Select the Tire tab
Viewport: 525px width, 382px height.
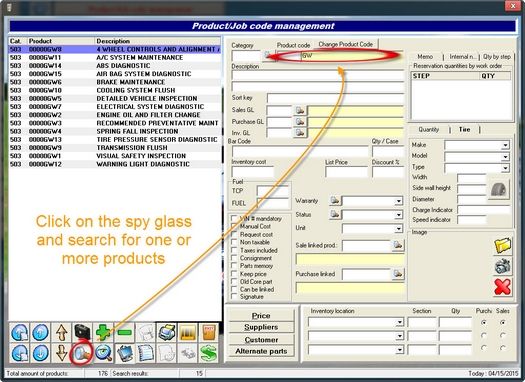pos(464,129)
